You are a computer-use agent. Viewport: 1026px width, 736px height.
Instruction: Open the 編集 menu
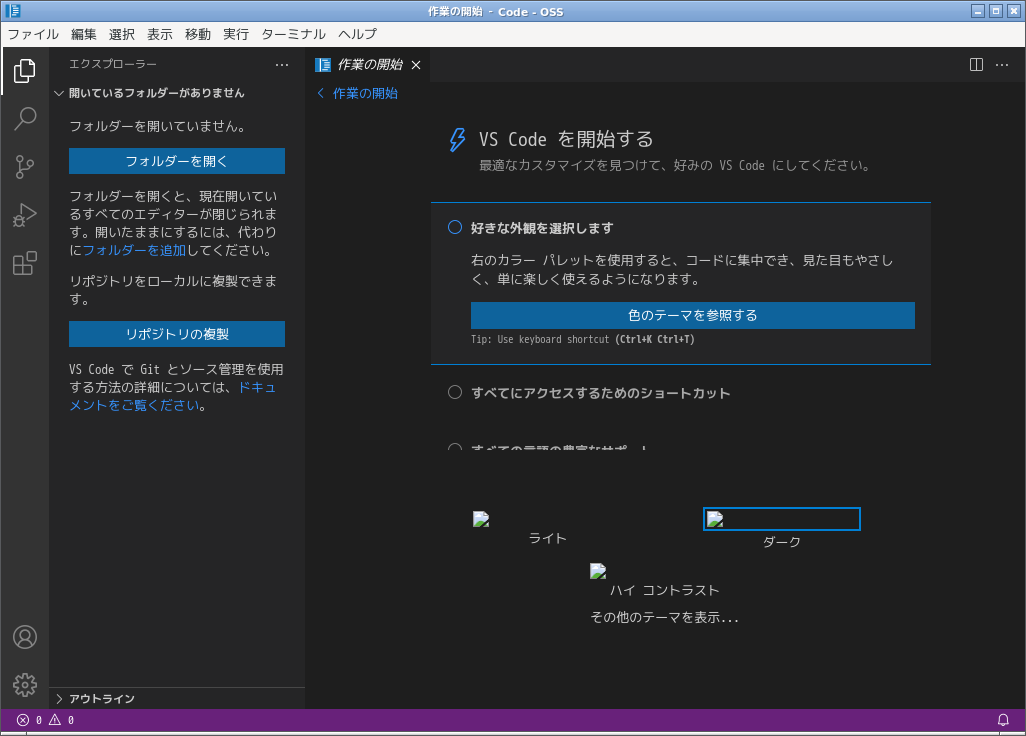[x=83, y=34]
